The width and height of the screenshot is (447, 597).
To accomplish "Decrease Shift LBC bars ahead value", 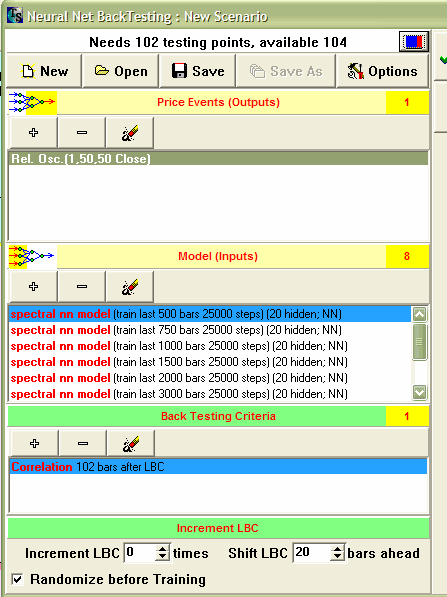I will (x=337, y=557).
